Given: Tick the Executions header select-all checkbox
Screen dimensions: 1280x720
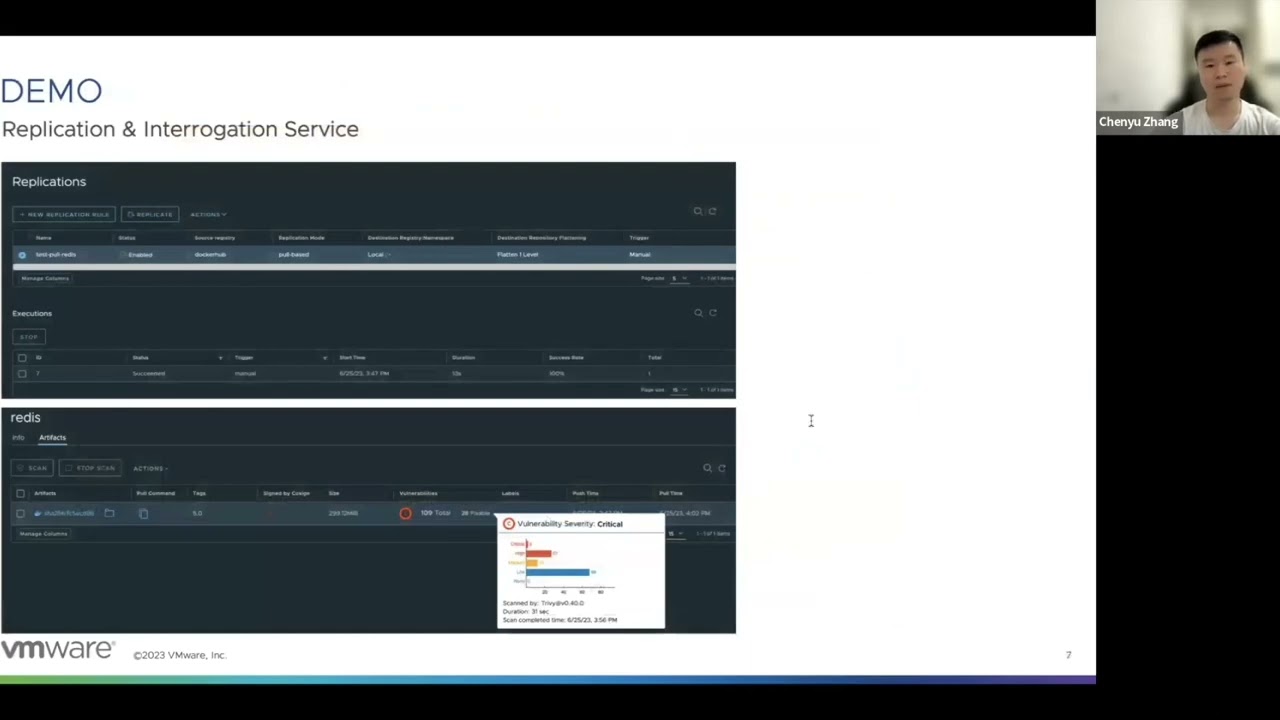Looking at the screenshot, I should [x=22, y=357].
